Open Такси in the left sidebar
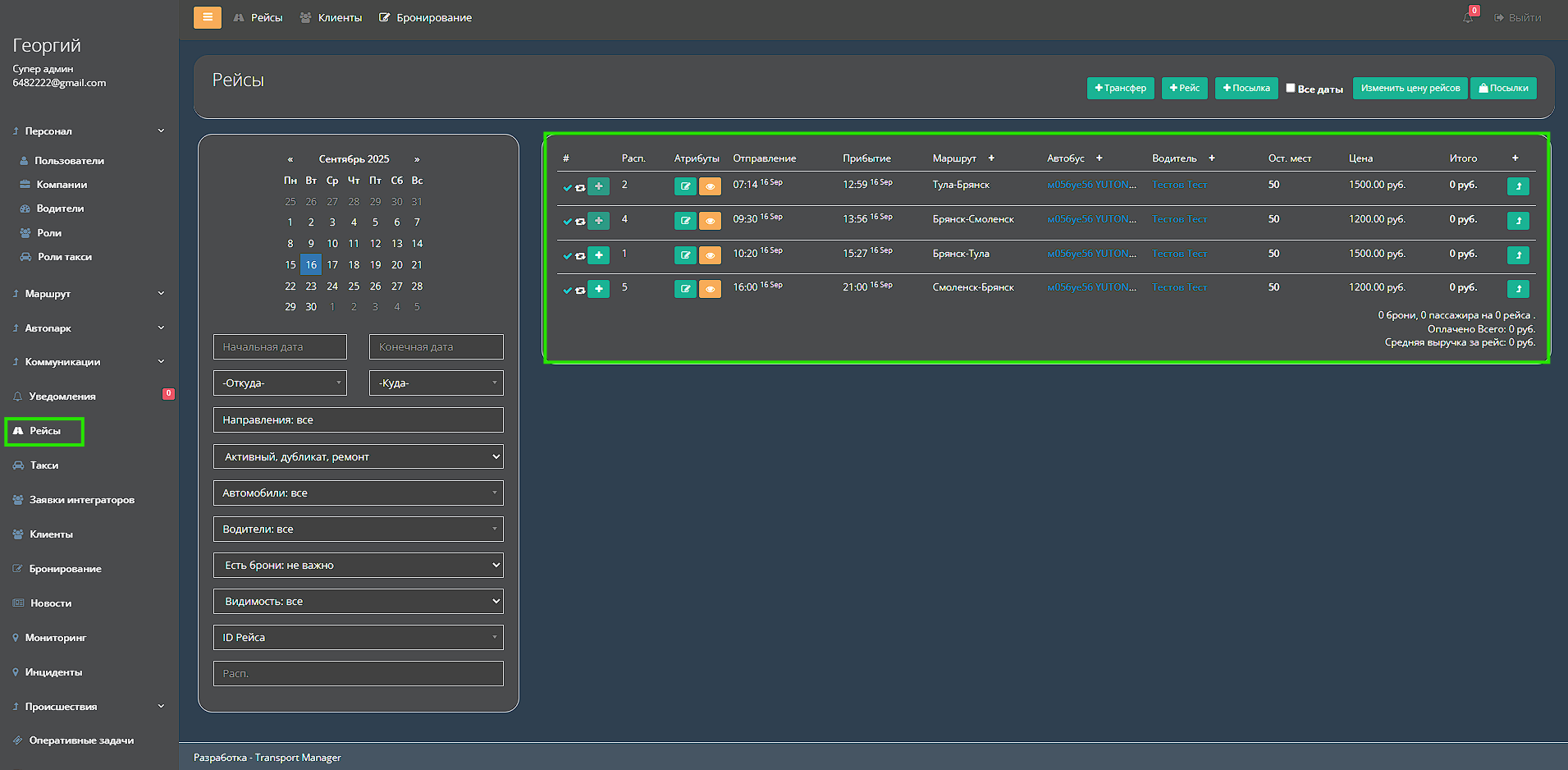 click(44, 465)
